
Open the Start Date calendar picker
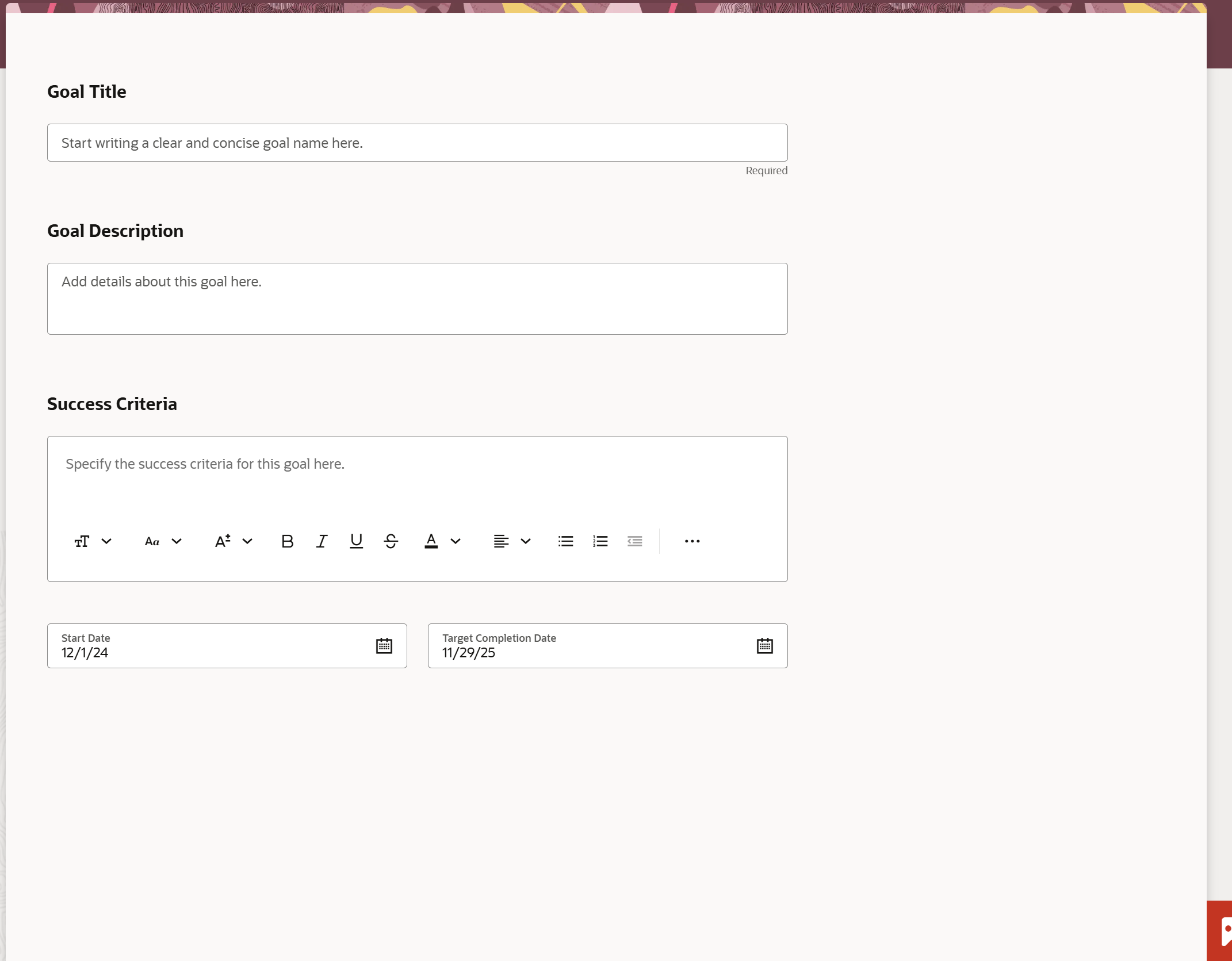coord(384,645)
